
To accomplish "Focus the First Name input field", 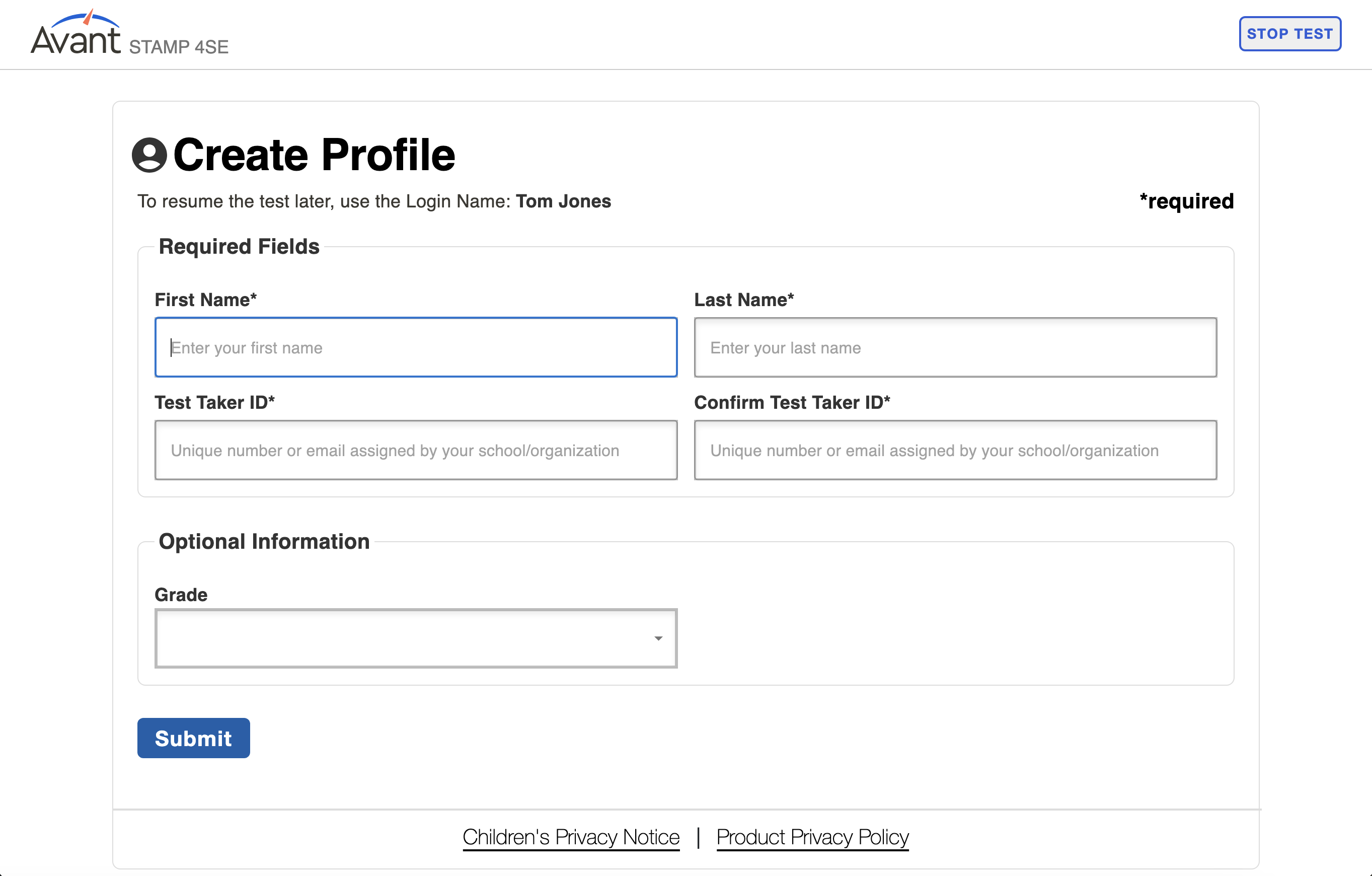I will [416, 348].
